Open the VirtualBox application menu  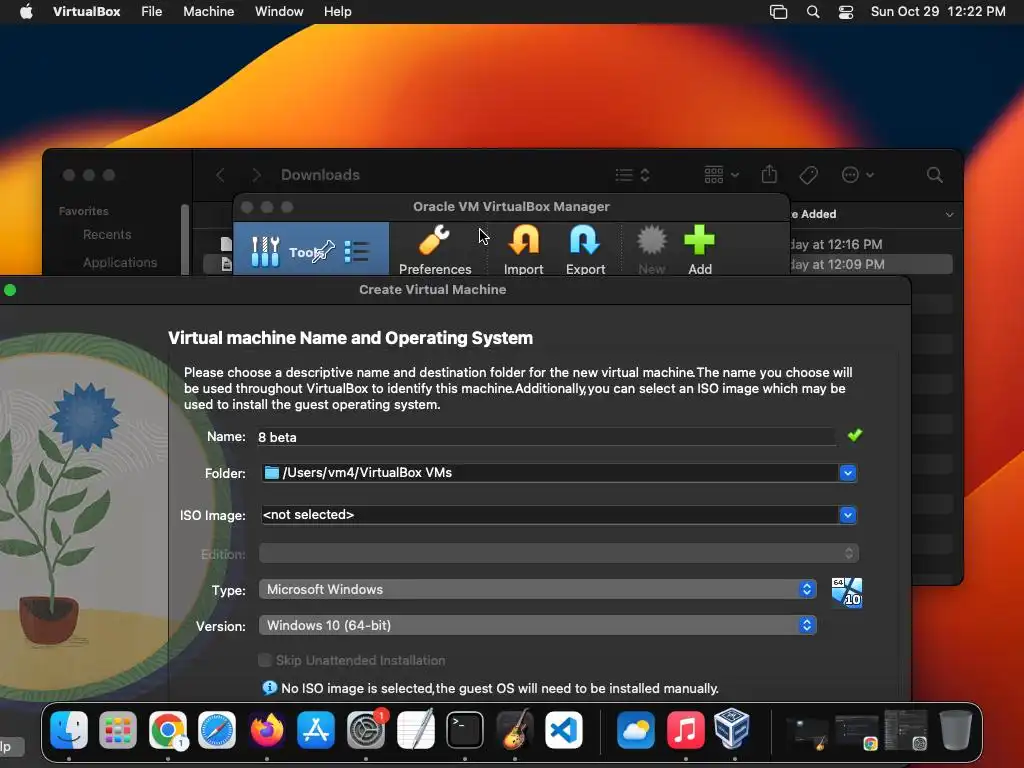coord(86,12)
